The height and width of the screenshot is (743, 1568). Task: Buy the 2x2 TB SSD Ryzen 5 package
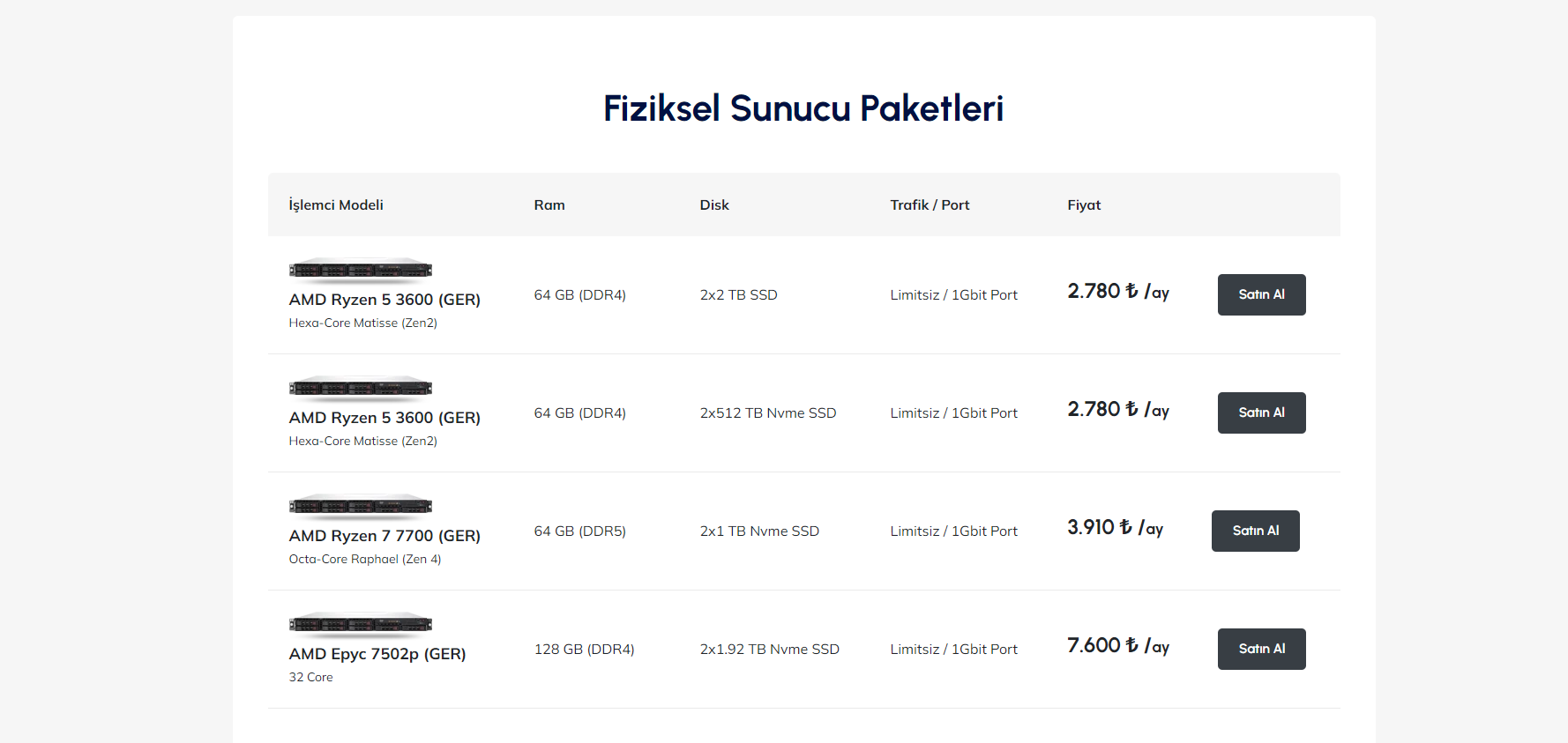click(1261, 294)
